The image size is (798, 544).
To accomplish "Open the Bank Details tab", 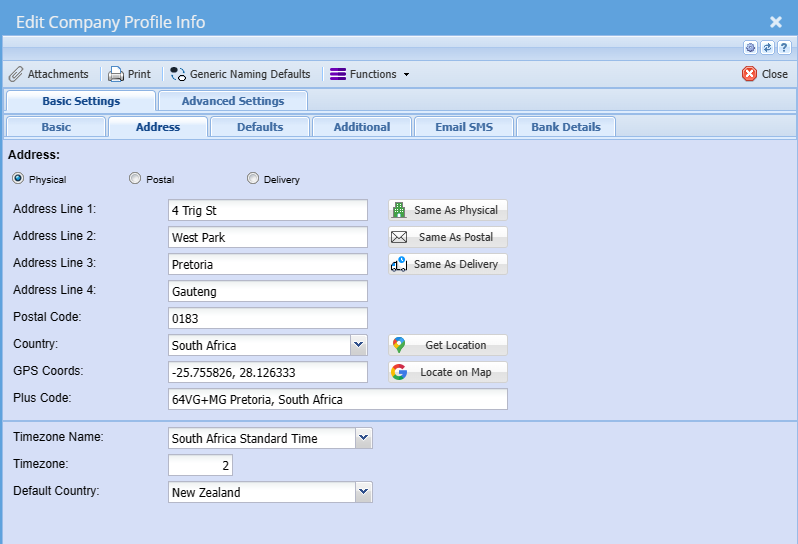I will [565, 127].
